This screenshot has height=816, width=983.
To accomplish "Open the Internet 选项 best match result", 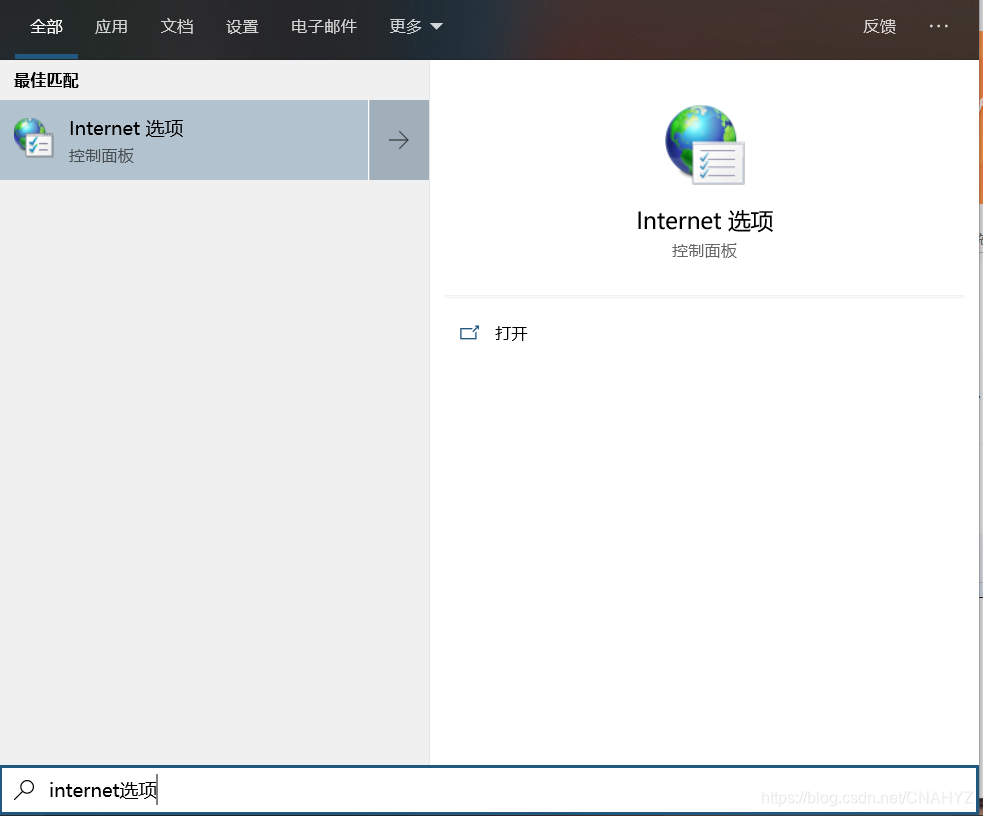I will point(184,140).
